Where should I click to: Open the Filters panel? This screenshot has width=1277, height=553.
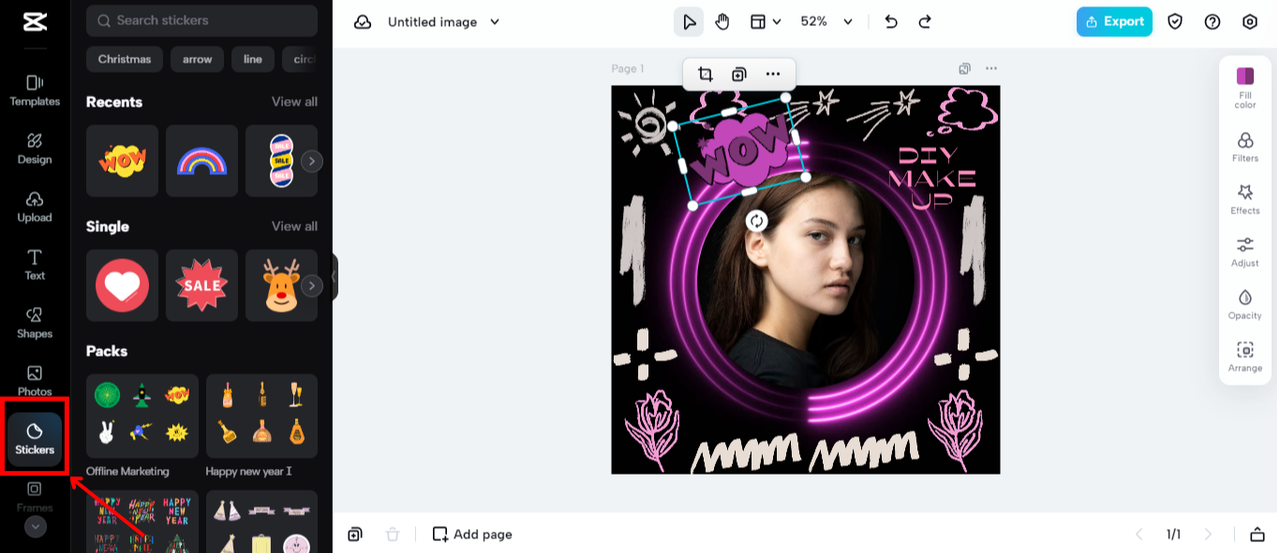(1245, 147)
